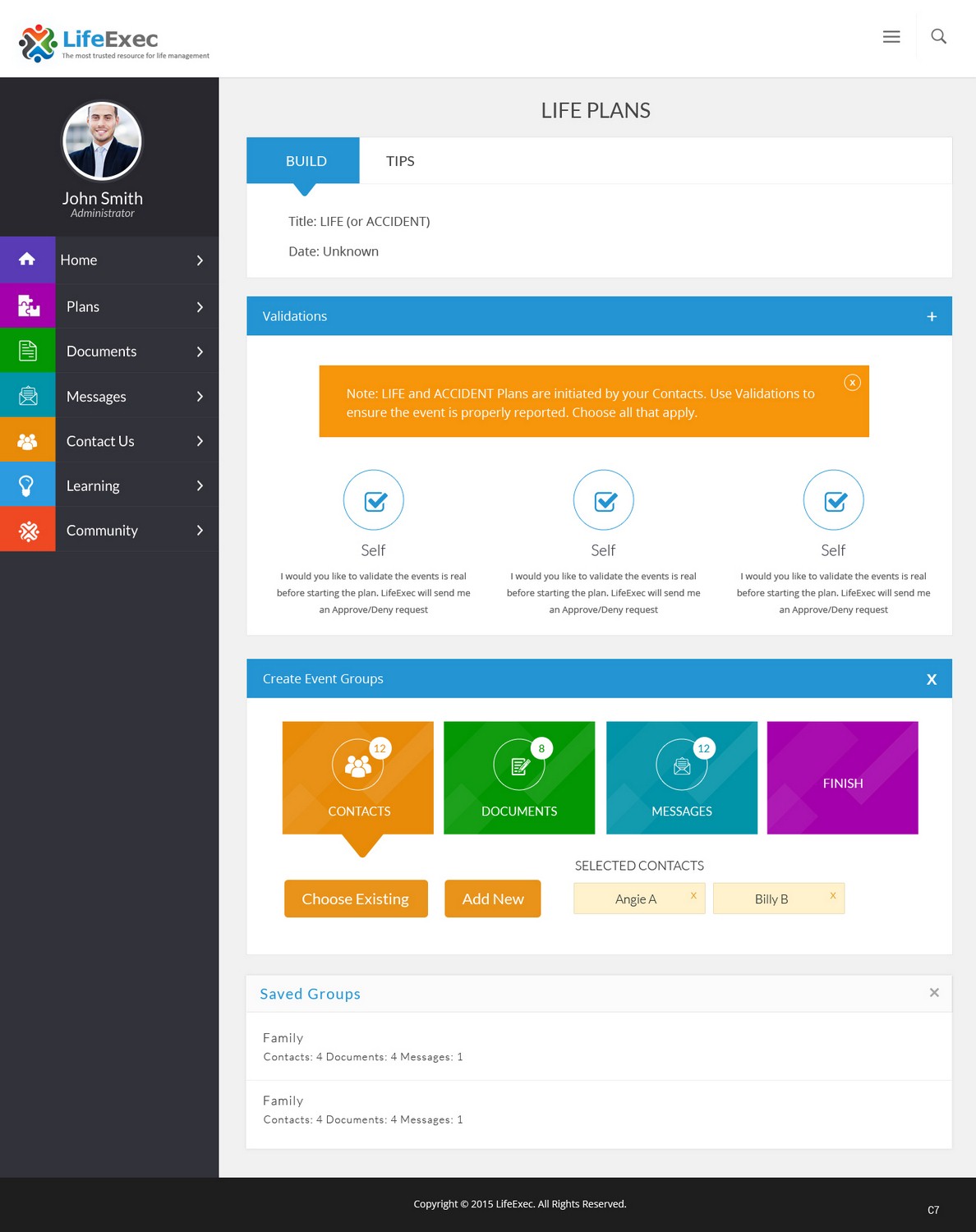
Task: Select the green DOCUMENTS tile
Action: 519,778
